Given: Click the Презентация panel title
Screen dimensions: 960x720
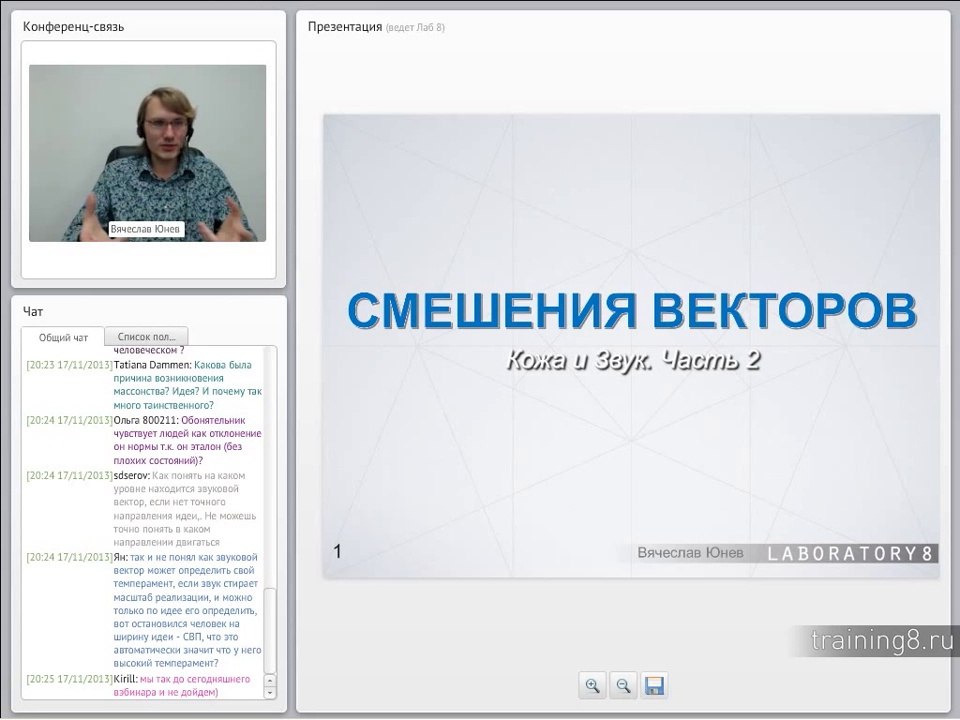Looking at the screenshot, I should [x=345, y=27].
